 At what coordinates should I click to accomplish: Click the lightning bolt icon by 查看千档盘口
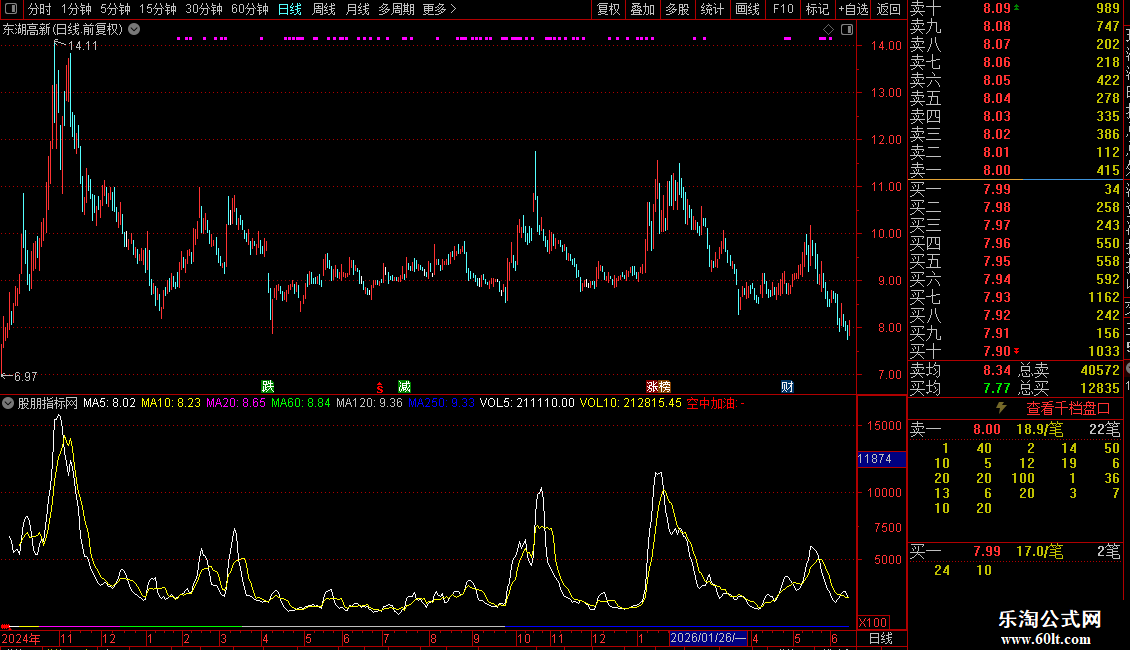coord(1002,408)
